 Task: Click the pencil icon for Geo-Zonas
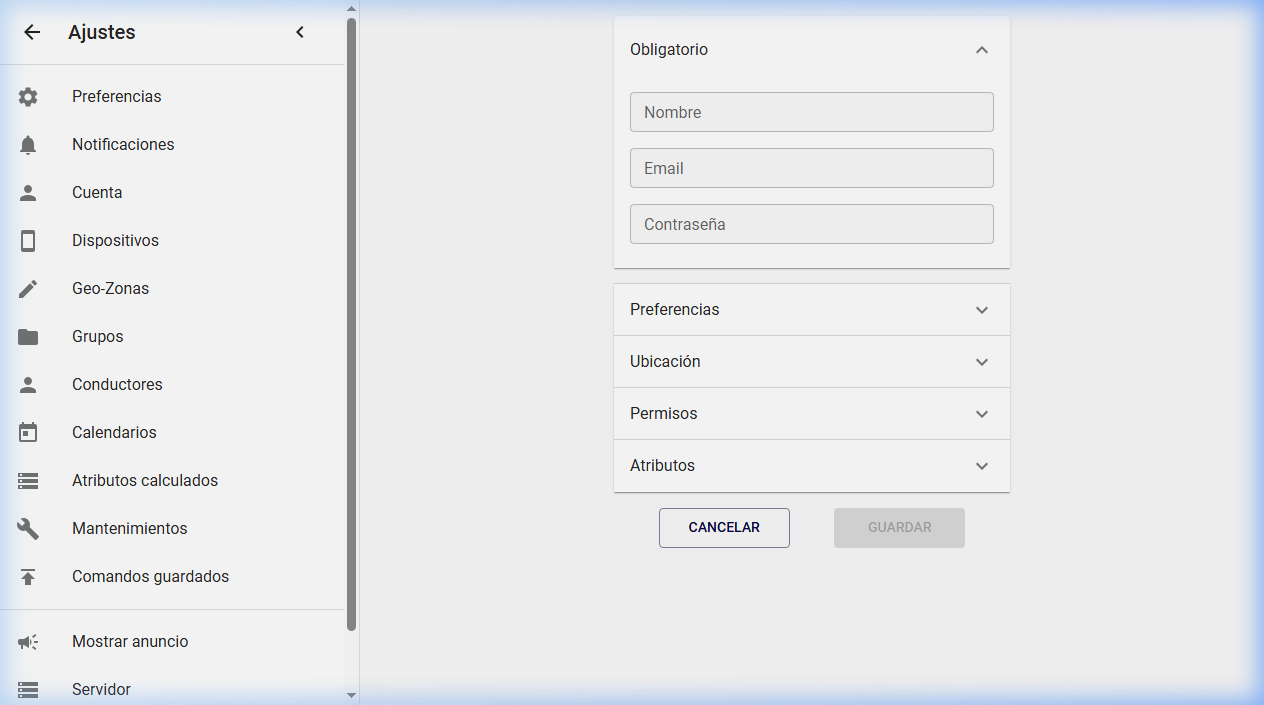coord(28,289)
